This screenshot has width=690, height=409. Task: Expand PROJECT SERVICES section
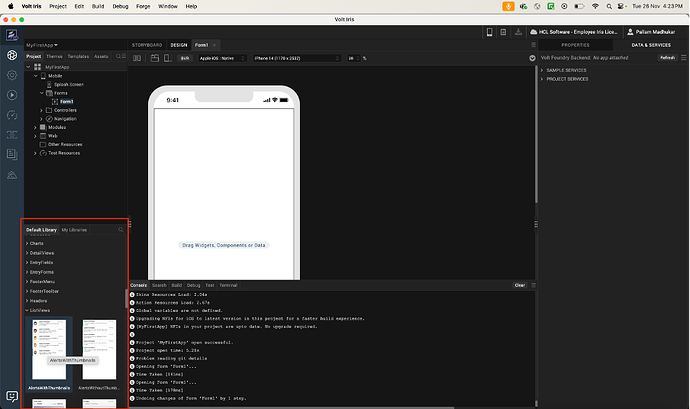pos(542,79)
